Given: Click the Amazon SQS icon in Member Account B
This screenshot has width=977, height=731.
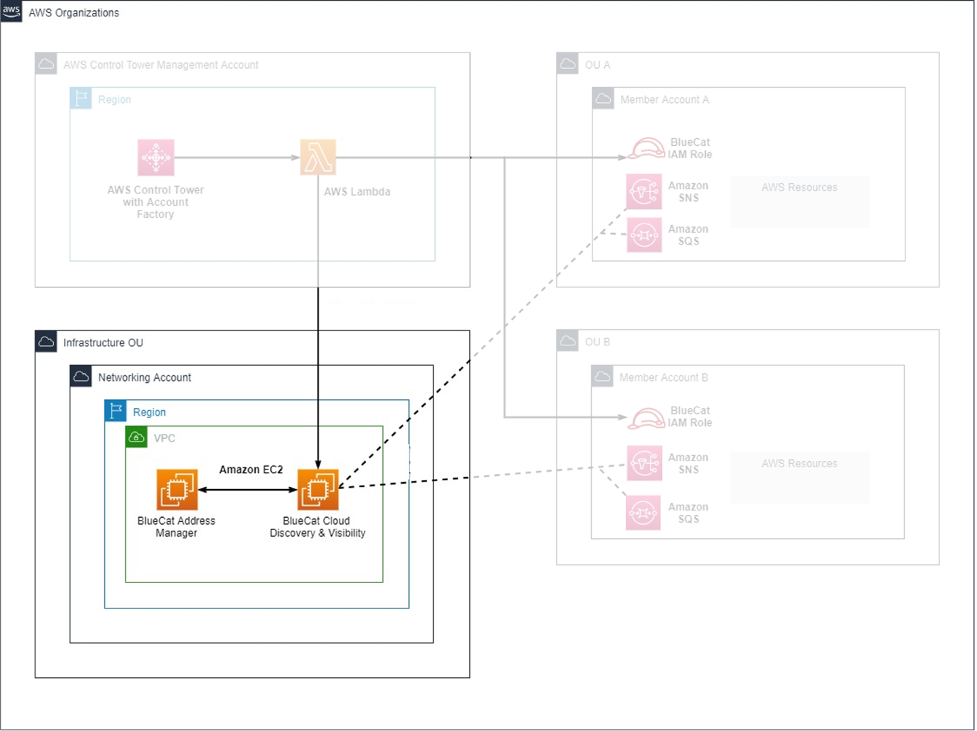Looking at the screenshot, I should click(x=643, y=512).
